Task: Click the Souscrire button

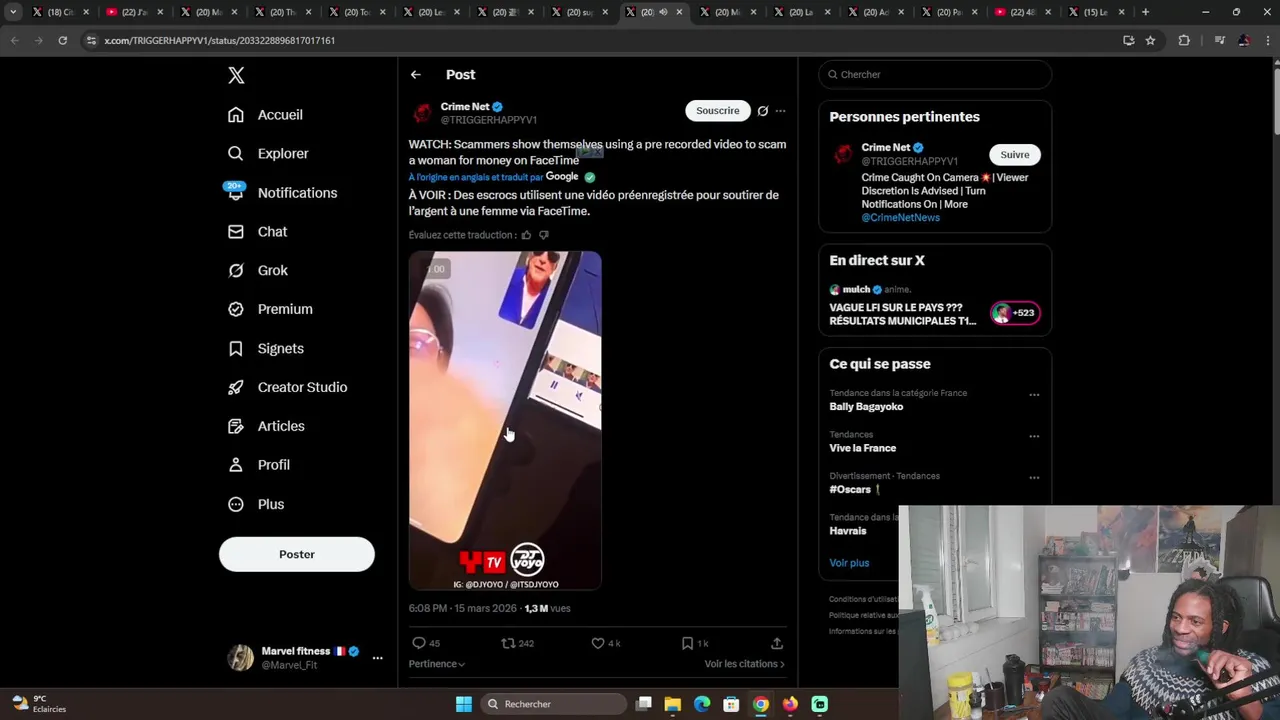Action: 718,111
